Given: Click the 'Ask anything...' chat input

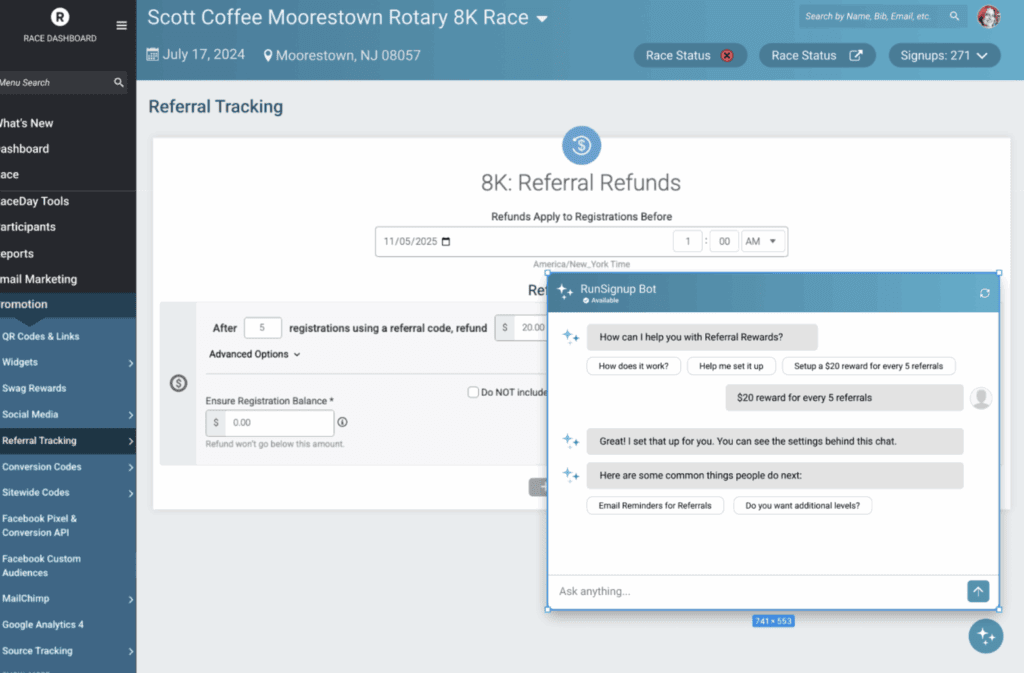Looking at the screenshot, I should 755,591.
